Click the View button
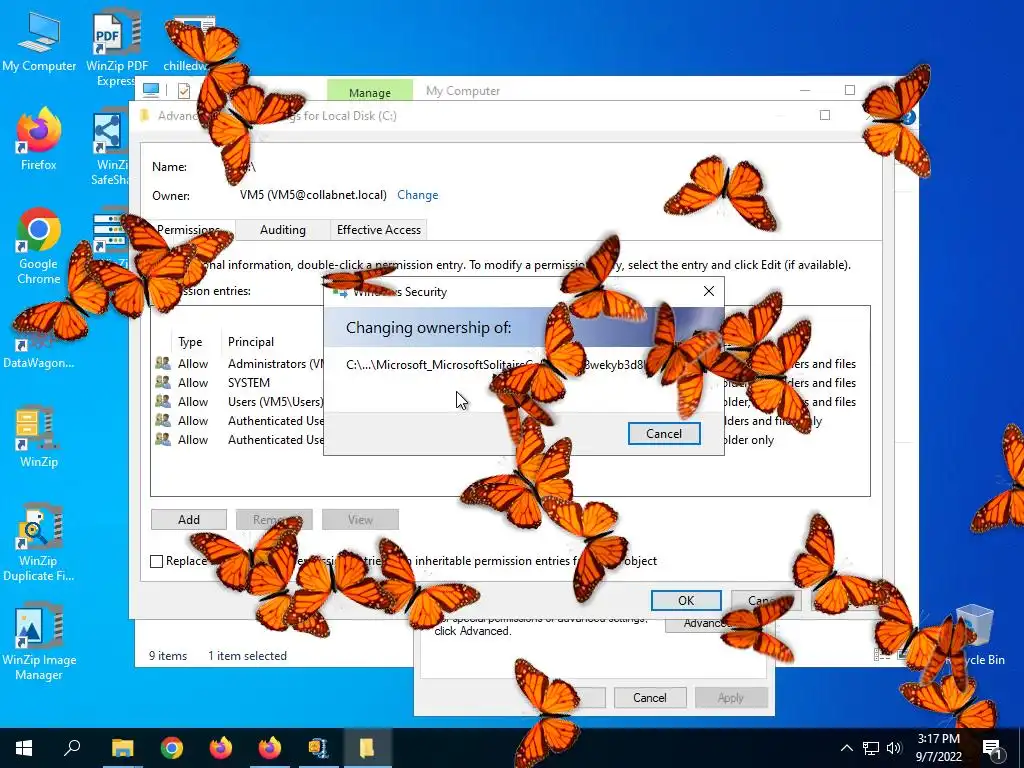The height and width of the screenshot is (768, 1024). click(x=360, y=520)
